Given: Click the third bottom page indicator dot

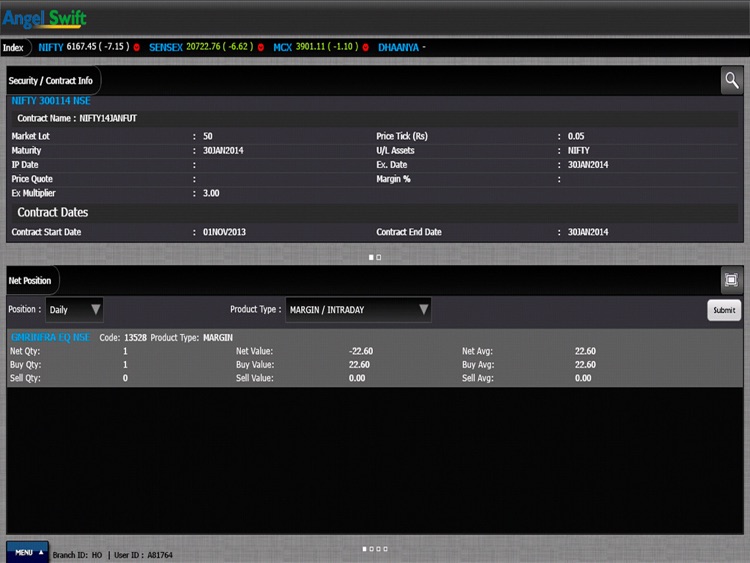Looking at the screenshot, I should click(378, 549).
